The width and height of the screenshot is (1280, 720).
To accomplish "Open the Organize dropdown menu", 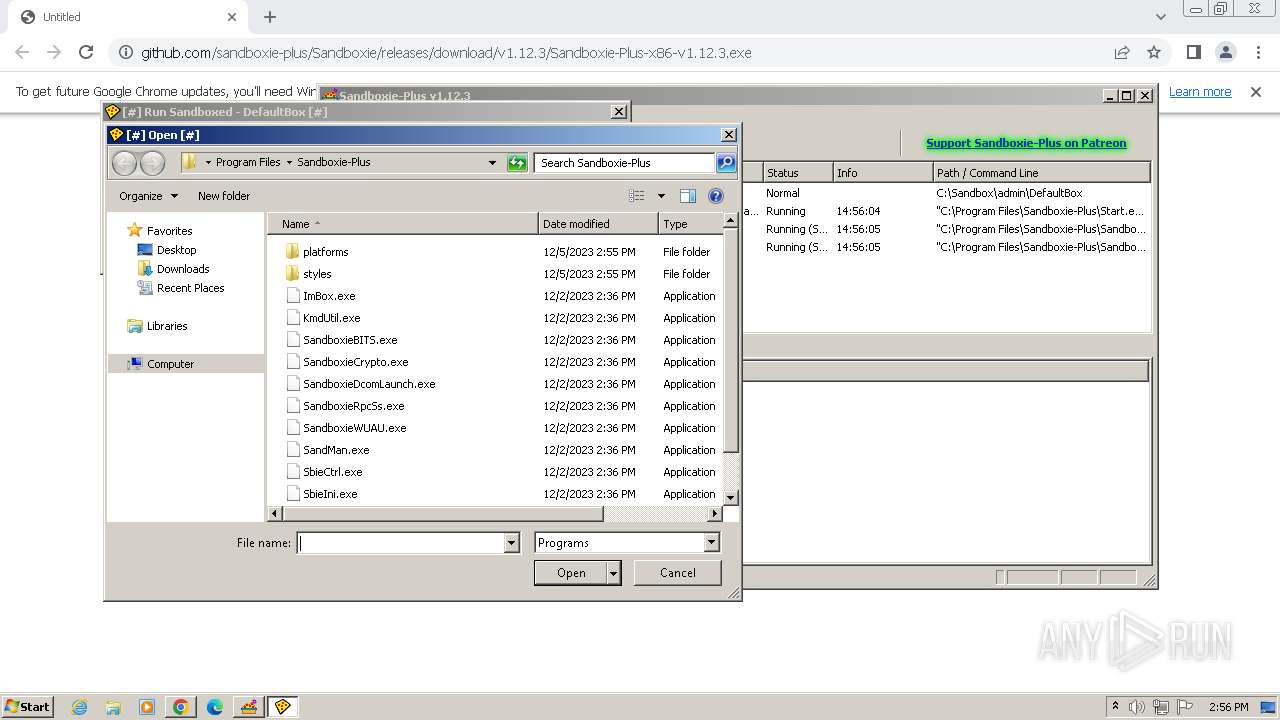I will [148, 196].
